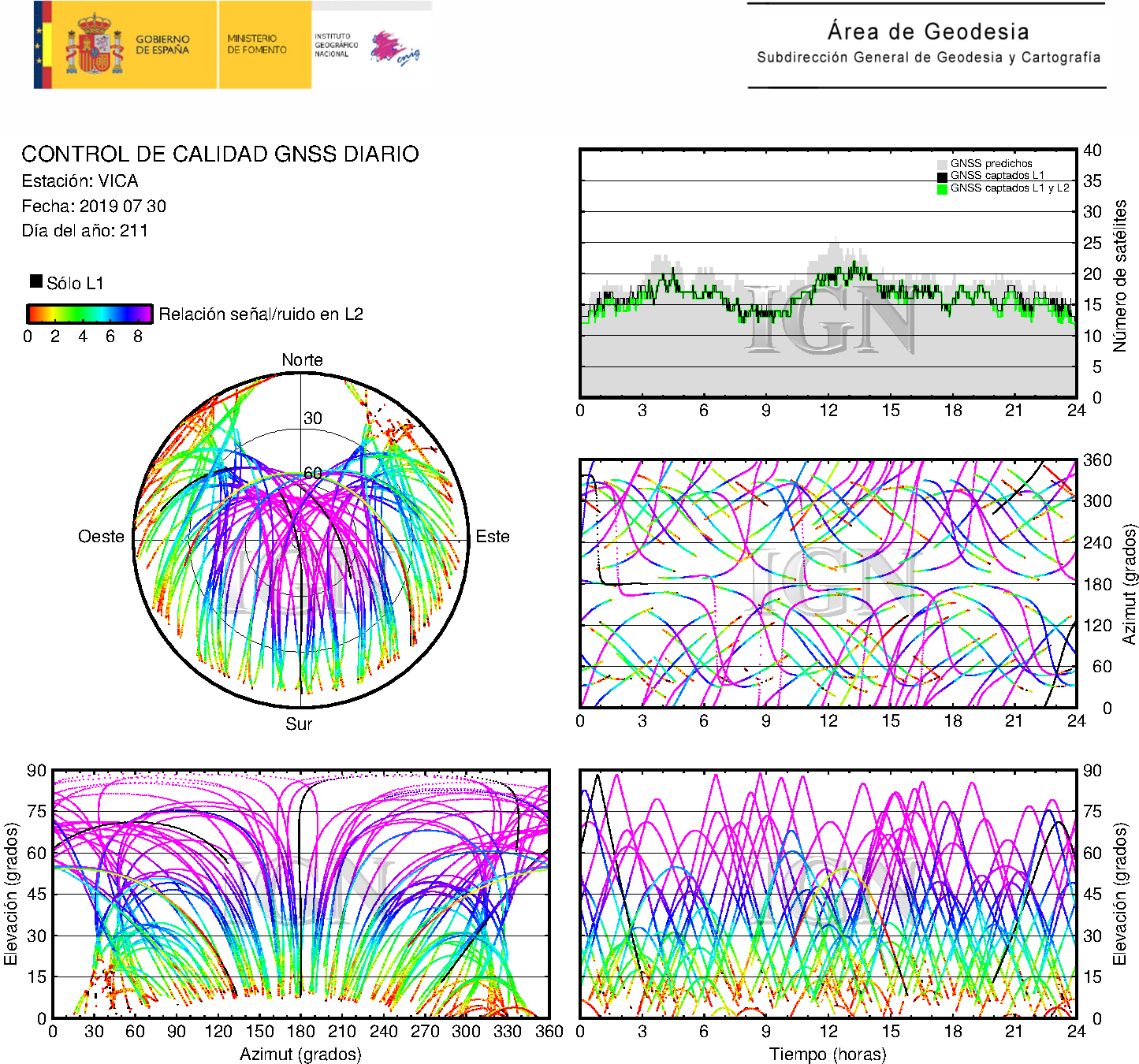Click the CNIG pink and blue logo

(395, 49)
